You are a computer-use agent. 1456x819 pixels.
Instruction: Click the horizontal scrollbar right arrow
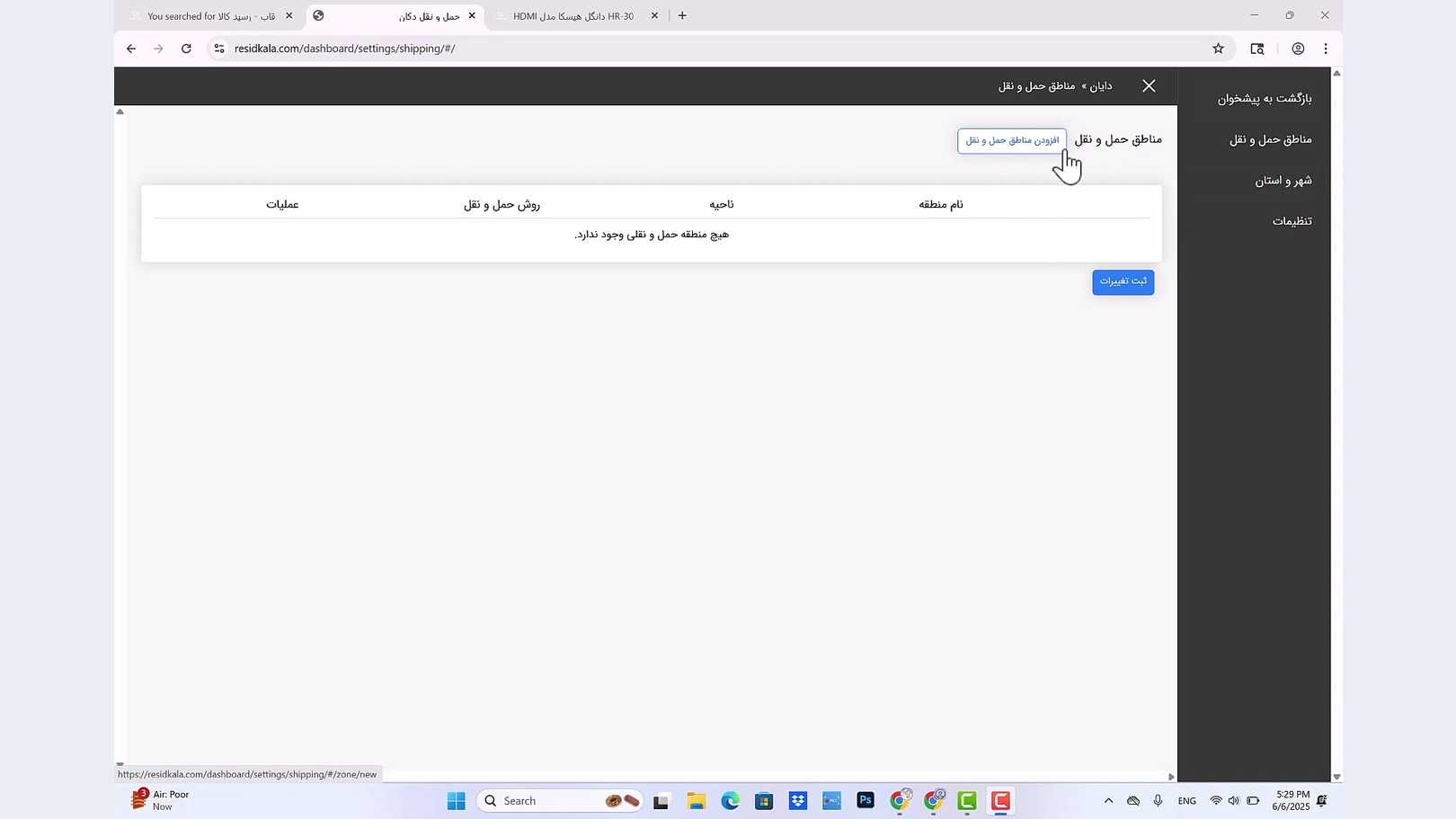pos(1171,777)
